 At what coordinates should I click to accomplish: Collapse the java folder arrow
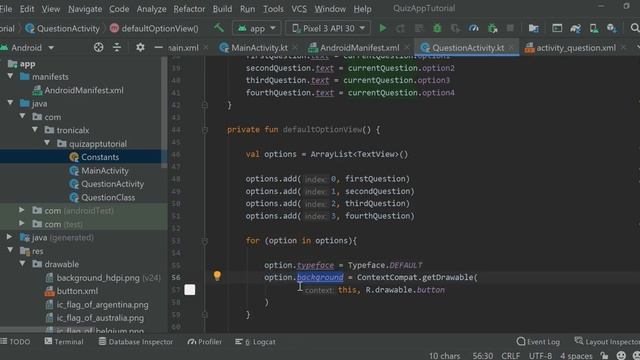(10, 103)
